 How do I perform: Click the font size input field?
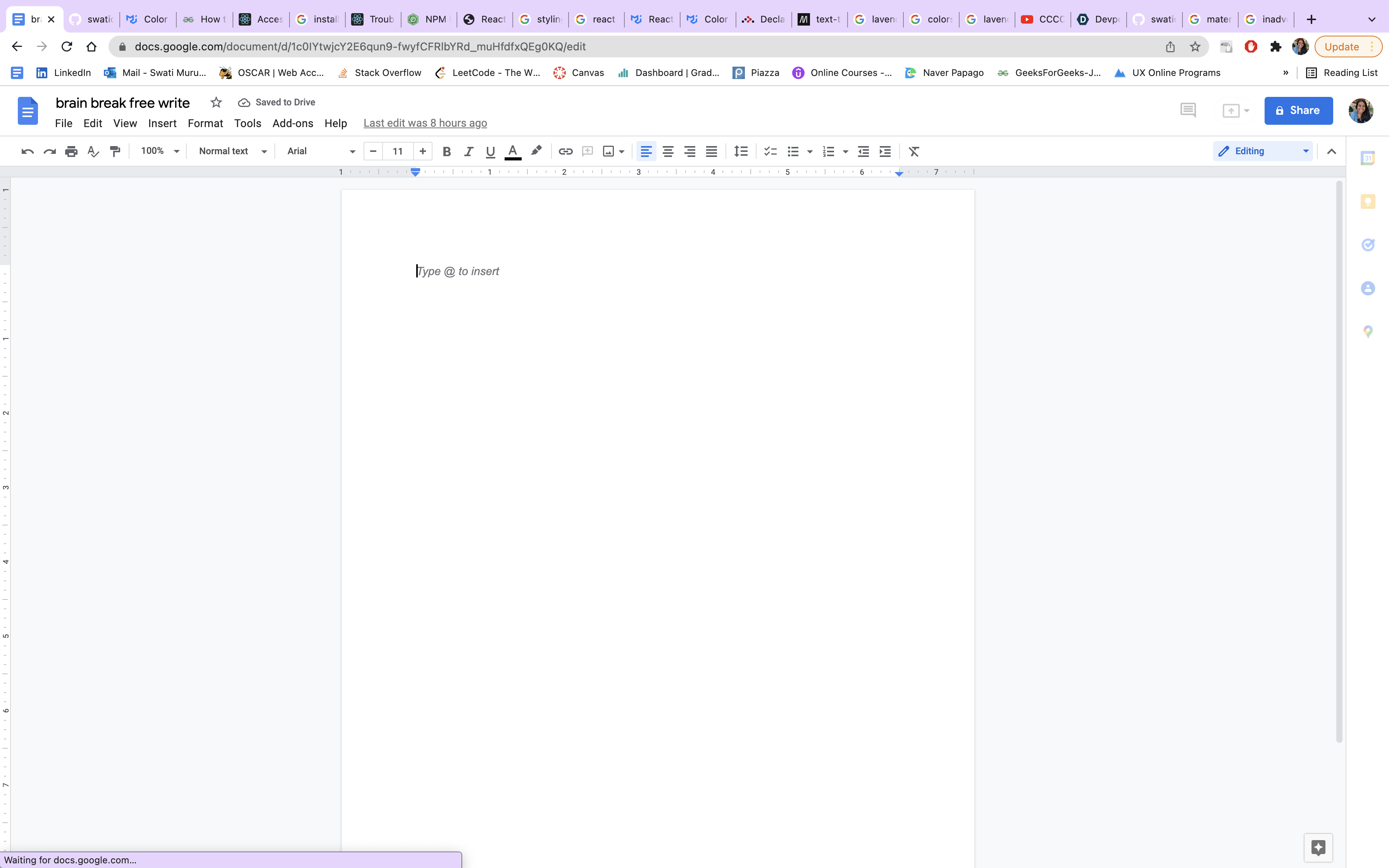tap(398, 152)
